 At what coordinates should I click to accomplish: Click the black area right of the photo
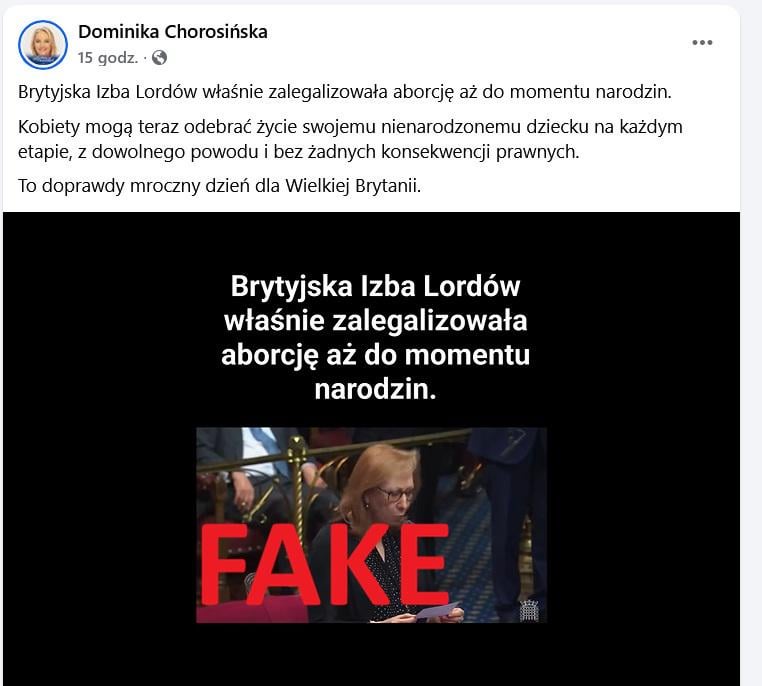click(643, 525)
